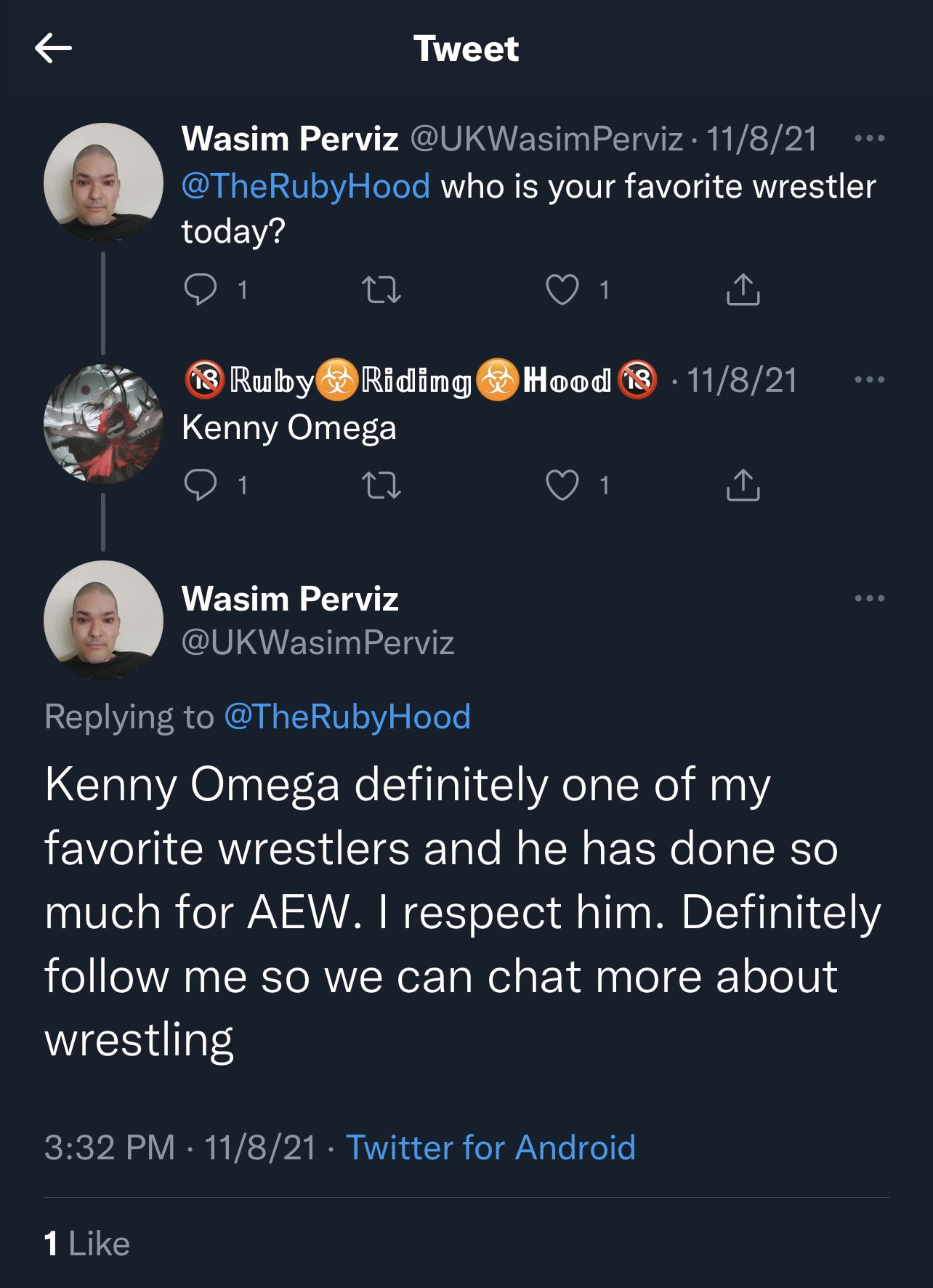Open more options on main tweet
Viewport: 933px width, 1288px height.
tap(869, 598)
